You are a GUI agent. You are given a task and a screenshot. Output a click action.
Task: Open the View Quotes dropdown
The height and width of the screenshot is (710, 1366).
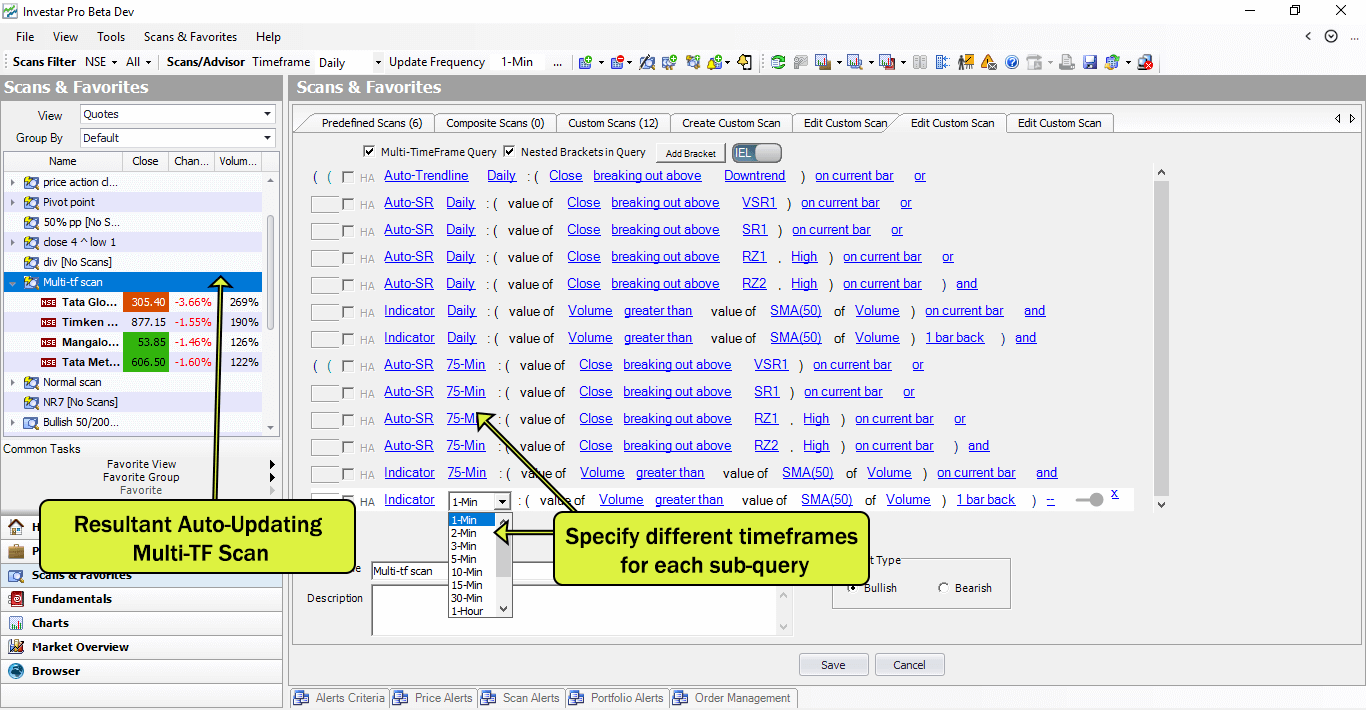click(178, 114)
